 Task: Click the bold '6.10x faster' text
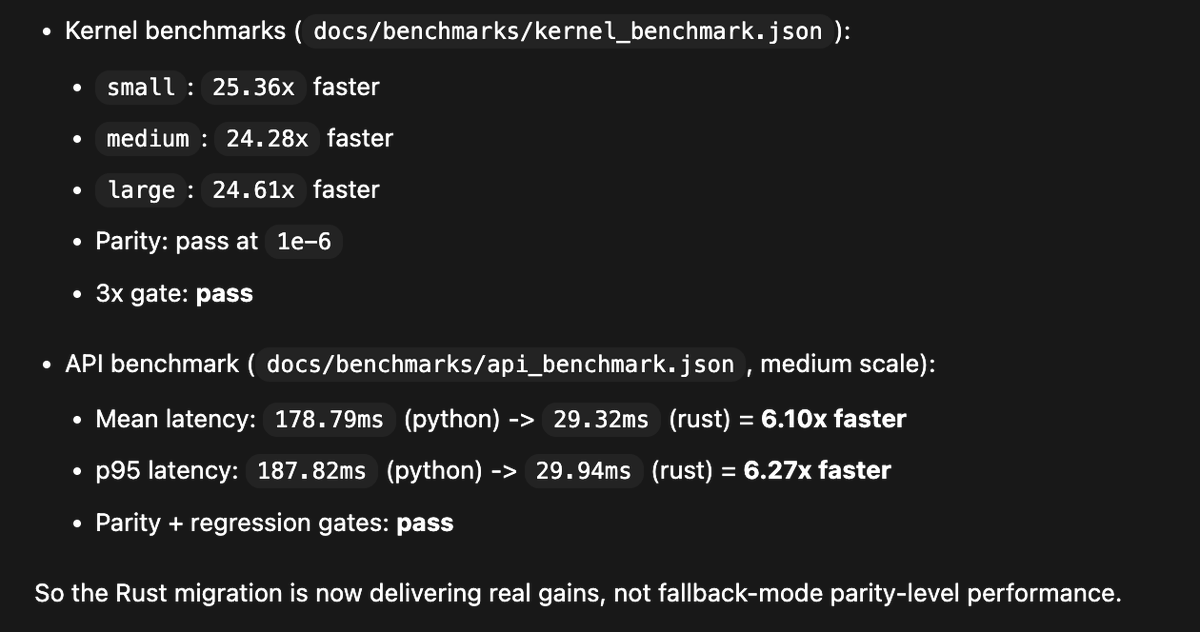point(833,419)
